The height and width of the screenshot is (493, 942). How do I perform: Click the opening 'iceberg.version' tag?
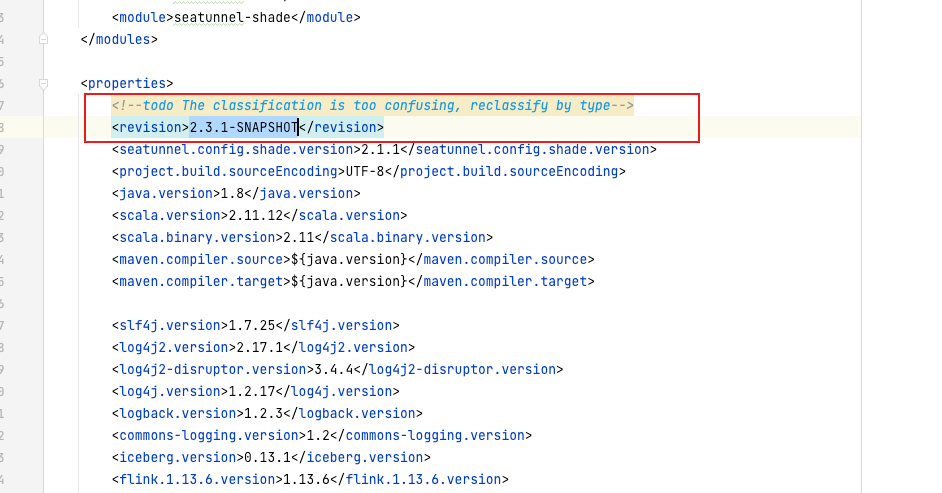pos(178,458)
